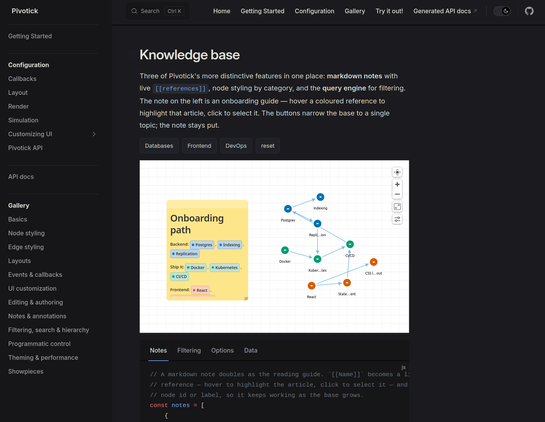Click the note resize handle corner icon
The image size is (545, 422).
coord(246,298)
